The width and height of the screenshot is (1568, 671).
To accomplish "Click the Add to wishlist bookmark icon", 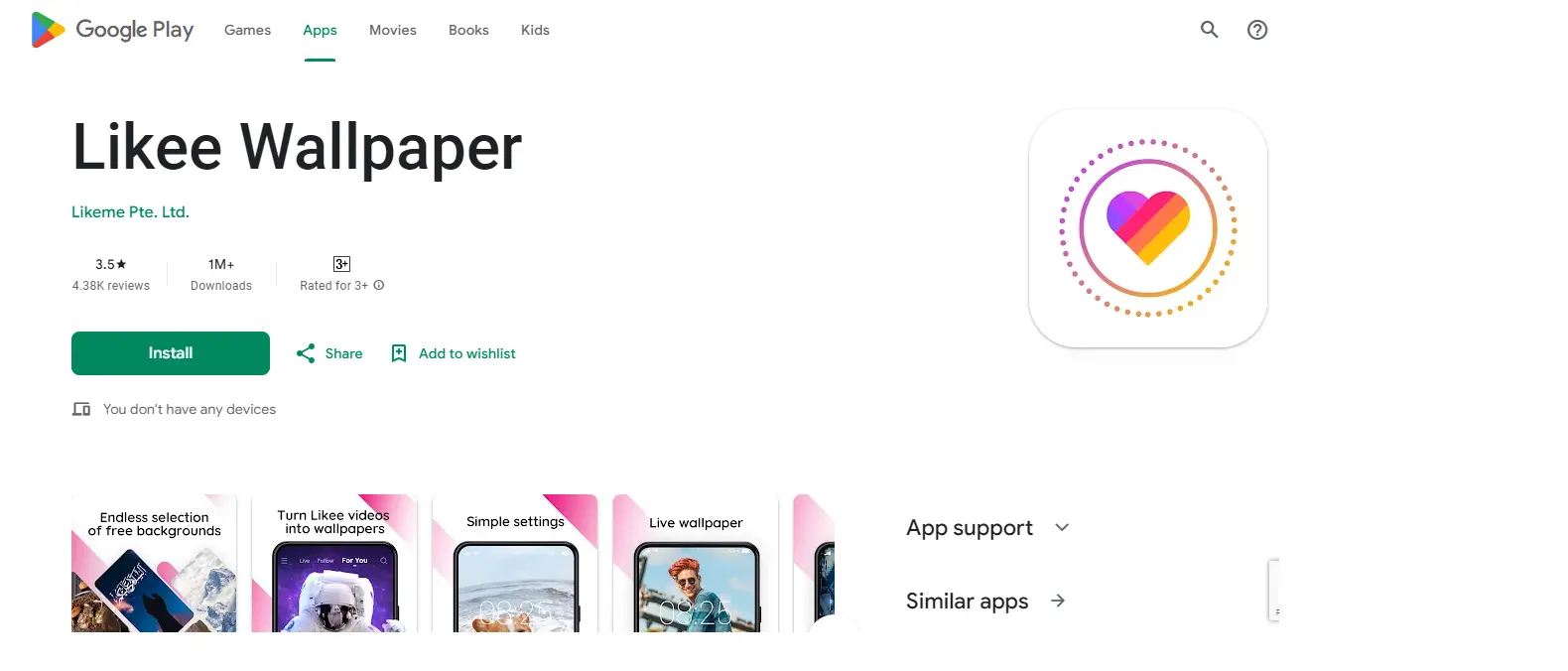I will click(399, 353).
